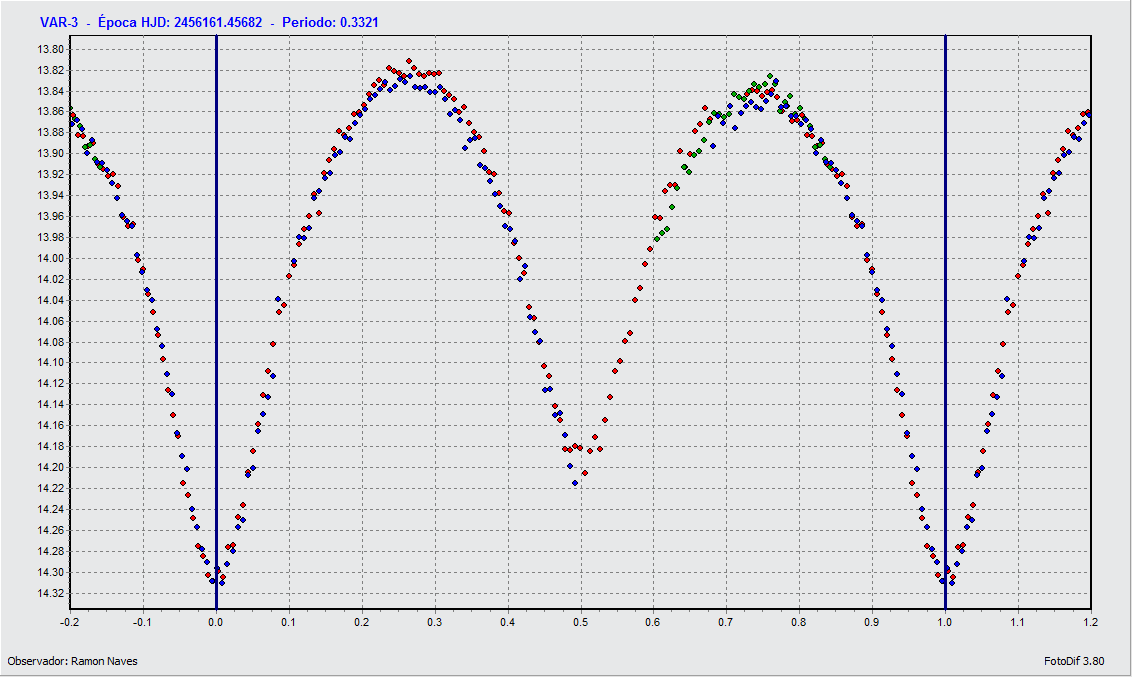Image resolution: width=1132 pixels, height=677 pixels.
Task: Click the x-axis label 1.0
Action: coord(945,622)
